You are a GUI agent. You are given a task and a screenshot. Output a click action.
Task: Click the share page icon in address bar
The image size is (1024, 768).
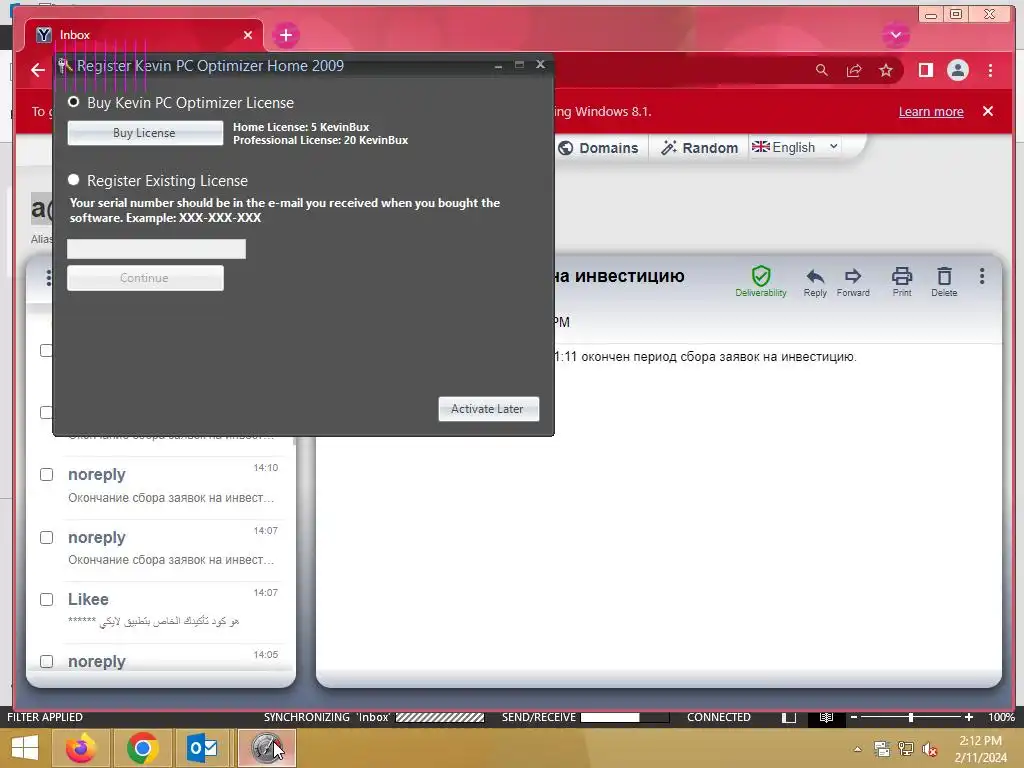[x=854, y=70]
